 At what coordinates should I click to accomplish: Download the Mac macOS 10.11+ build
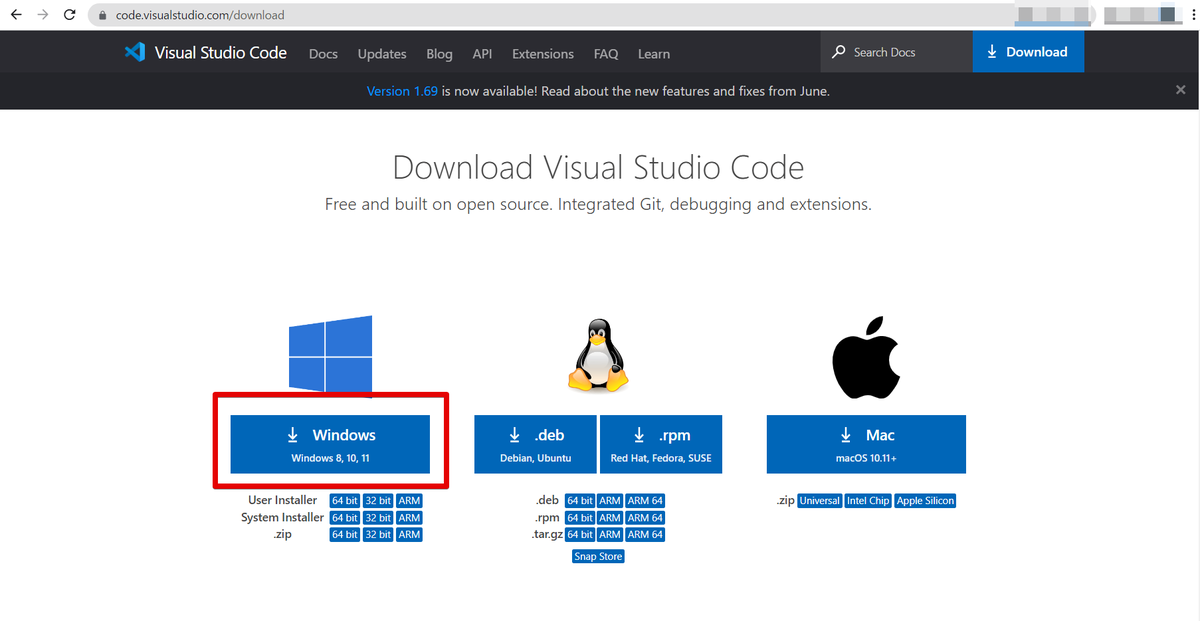click(866, 445)
